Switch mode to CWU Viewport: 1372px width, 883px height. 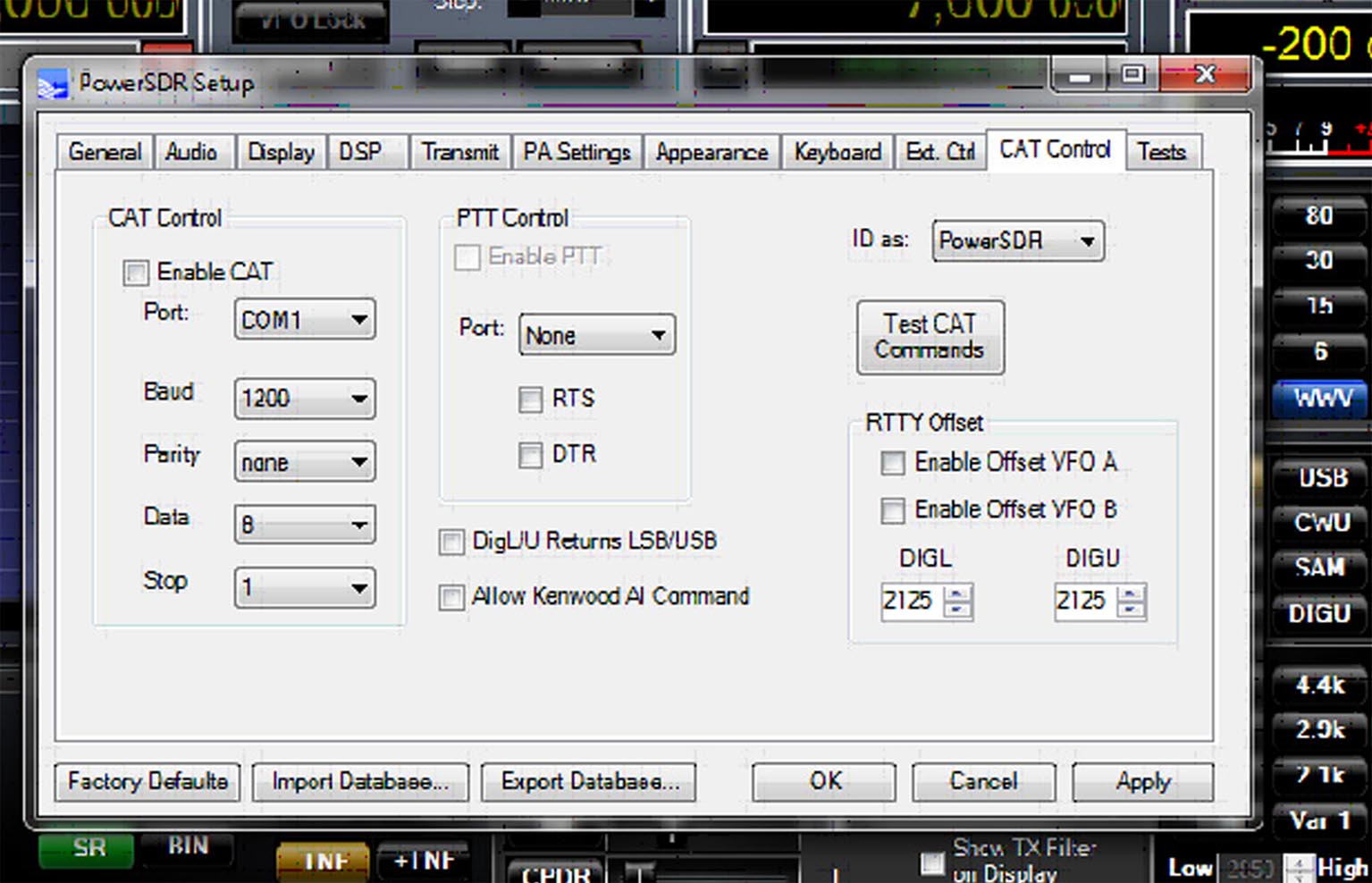tap(1321, 522)
